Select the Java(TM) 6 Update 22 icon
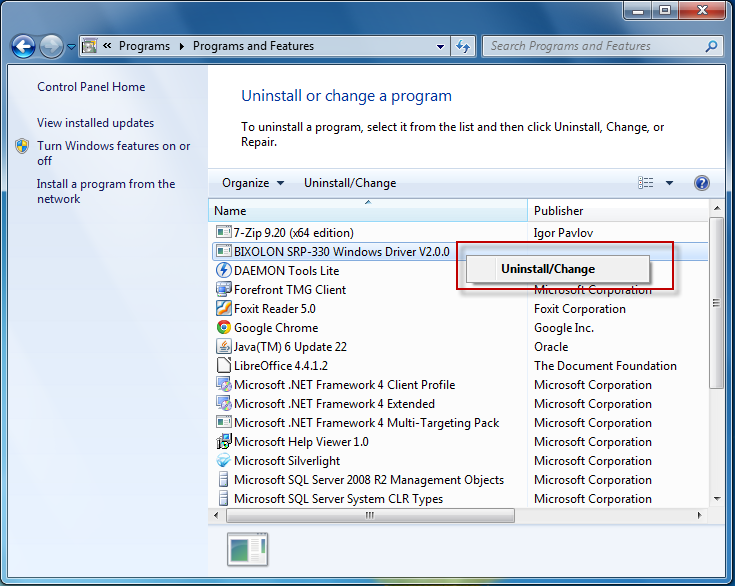735x586 pixels. (224, 347)
